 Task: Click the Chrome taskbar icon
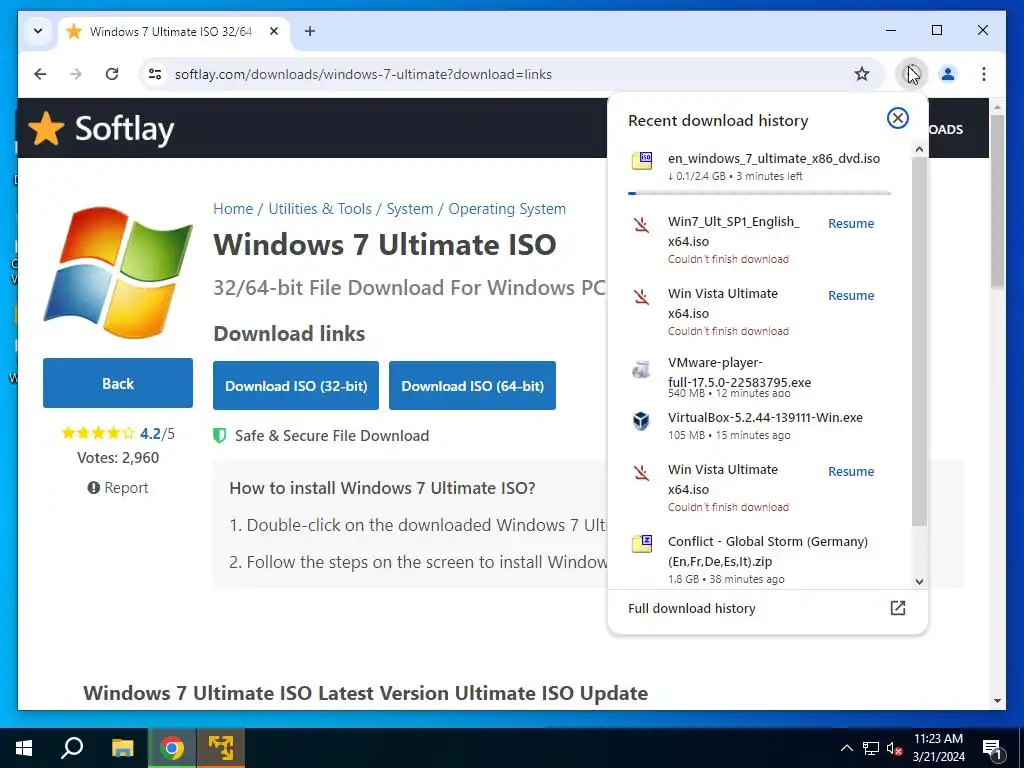tap(172, 748)
